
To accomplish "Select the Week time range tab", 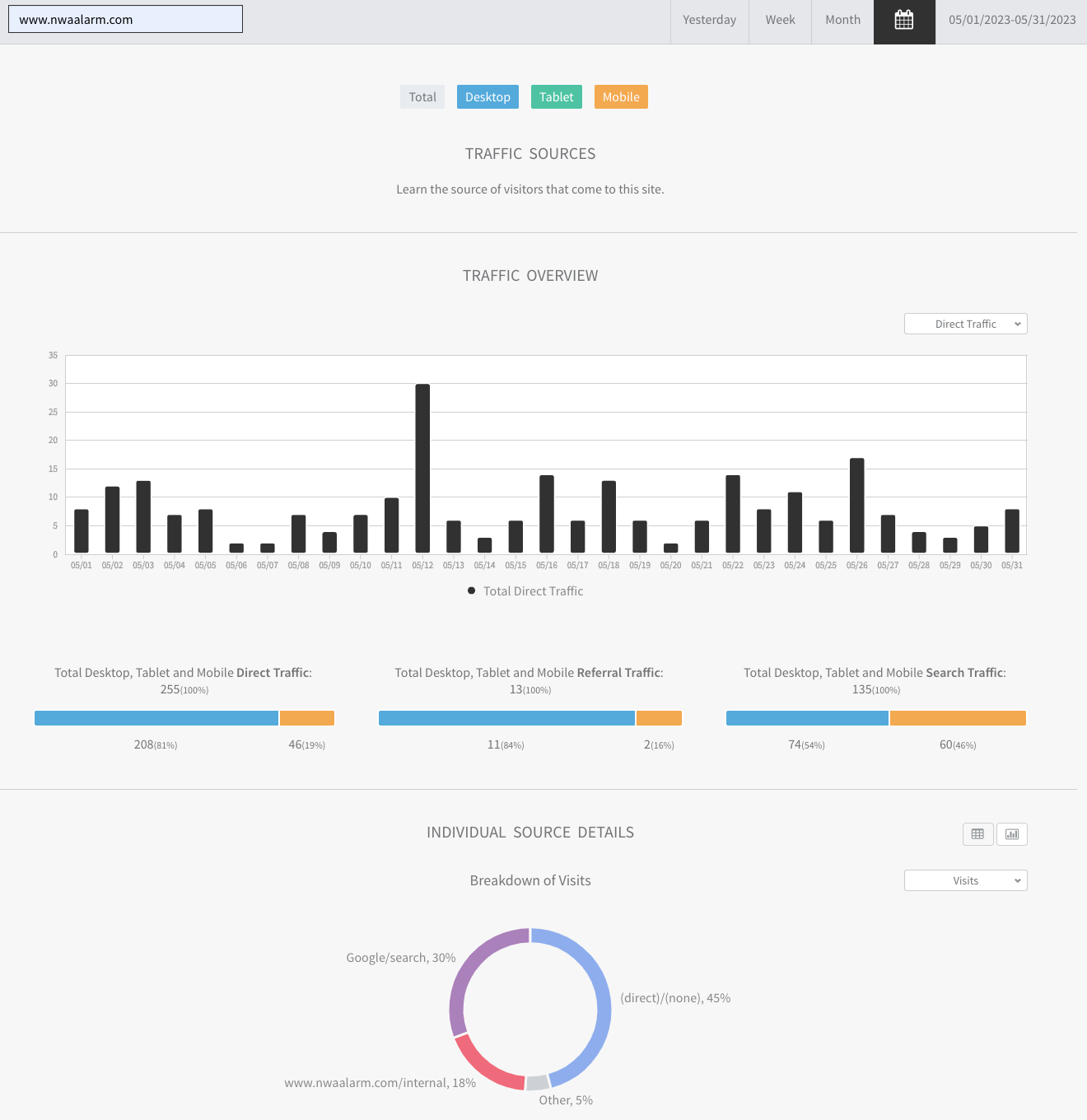I will (x=780, y=21).
